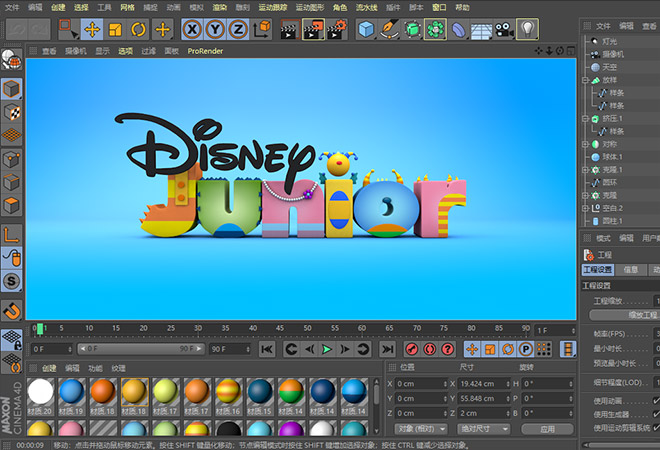Add a Camera from the toolbar

504,29
